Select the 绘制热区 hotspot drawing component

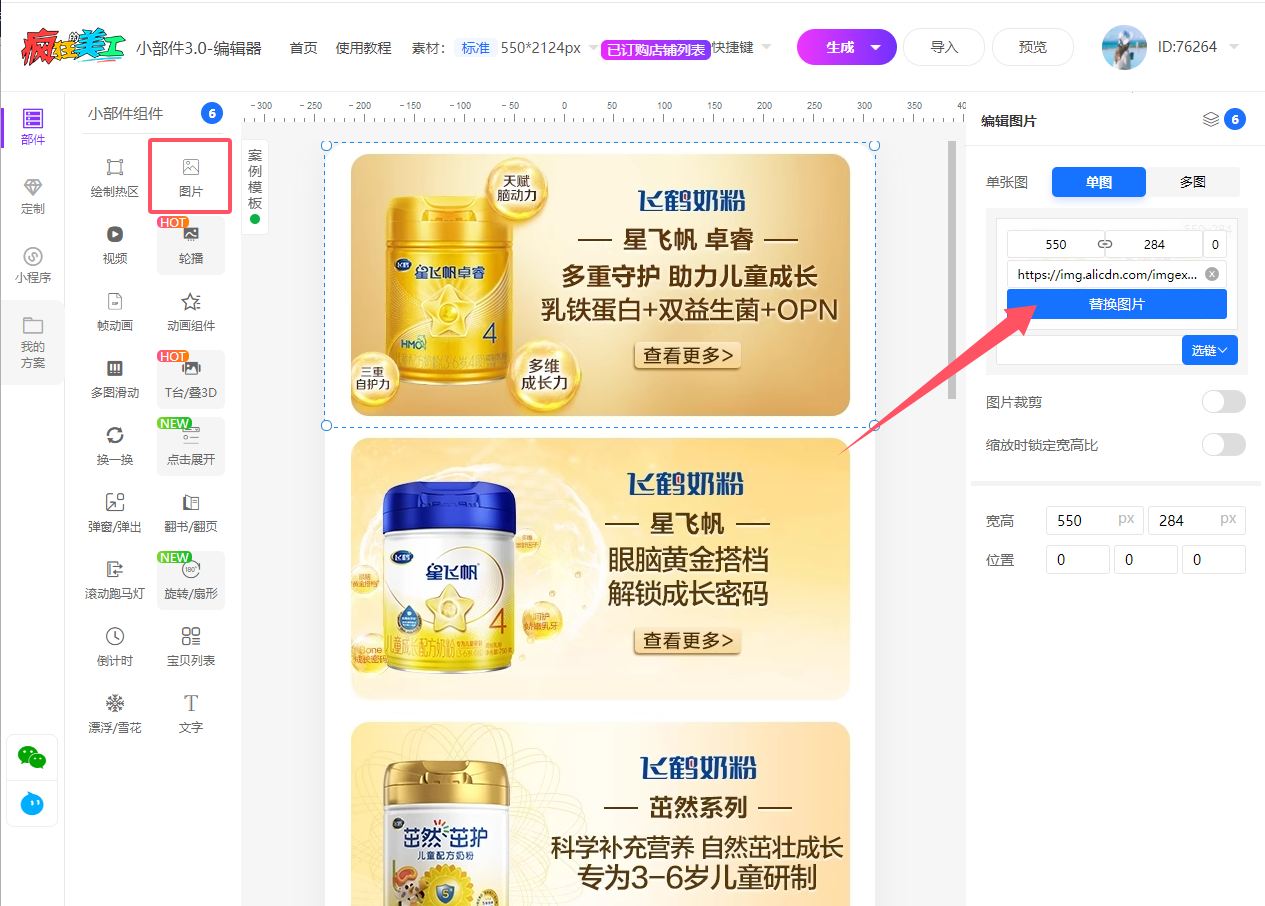pyautogui.click(x=115, y=176)
